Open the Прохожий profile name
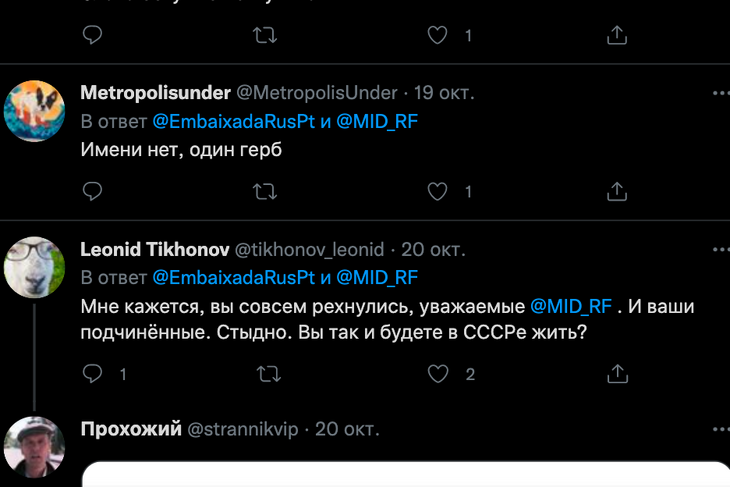The height and width of the screenshot is (487, 730). [x=130, y=429]
